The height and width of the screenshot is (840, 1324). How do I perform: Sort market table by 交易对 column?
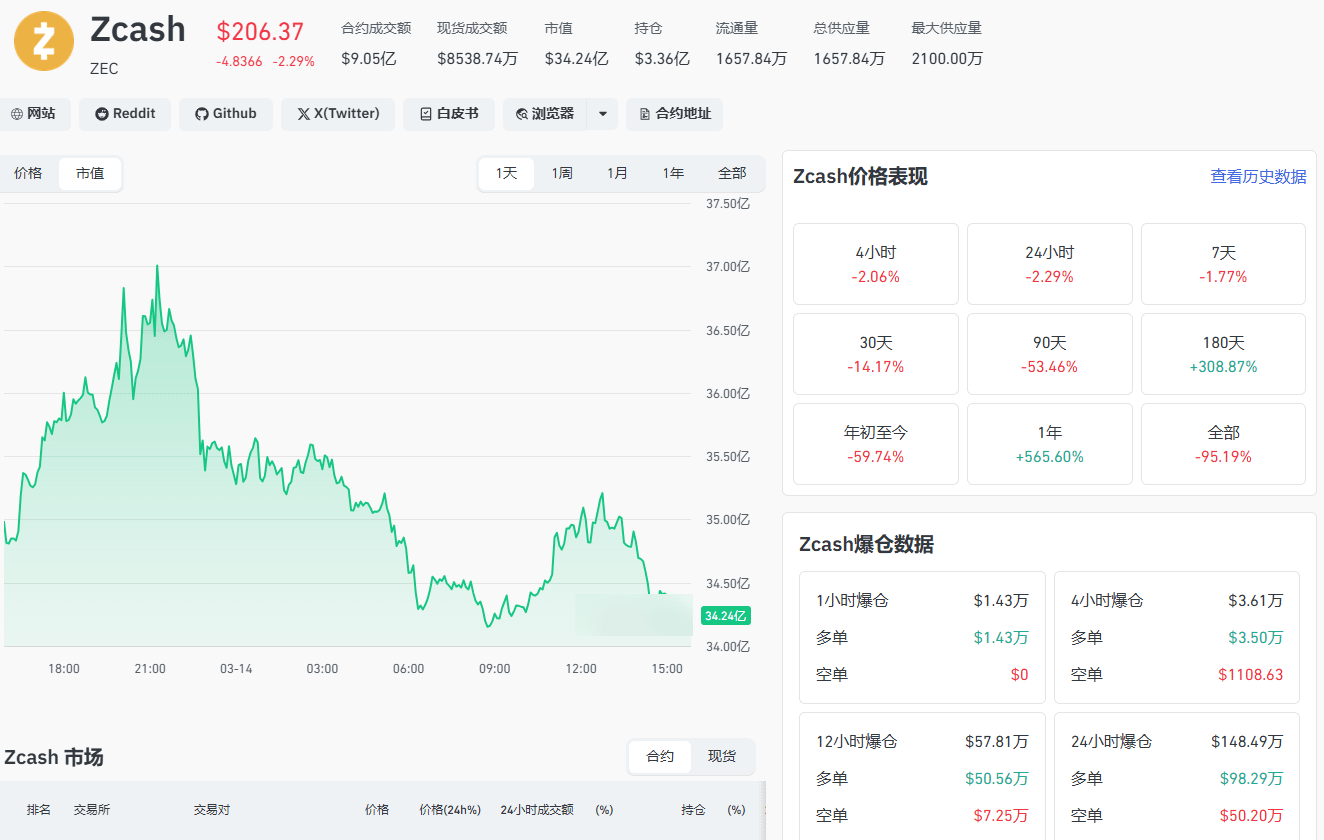click(x=212, y=810)
